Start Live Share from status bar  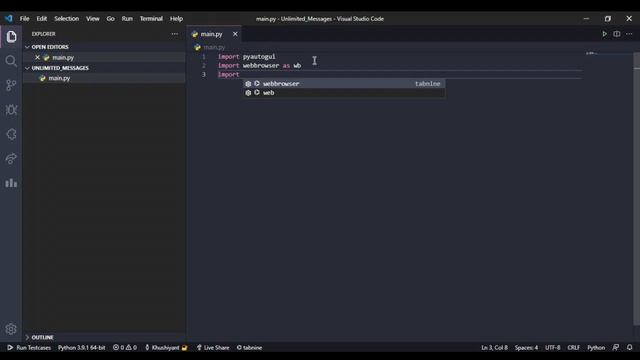tap(213, 347)
